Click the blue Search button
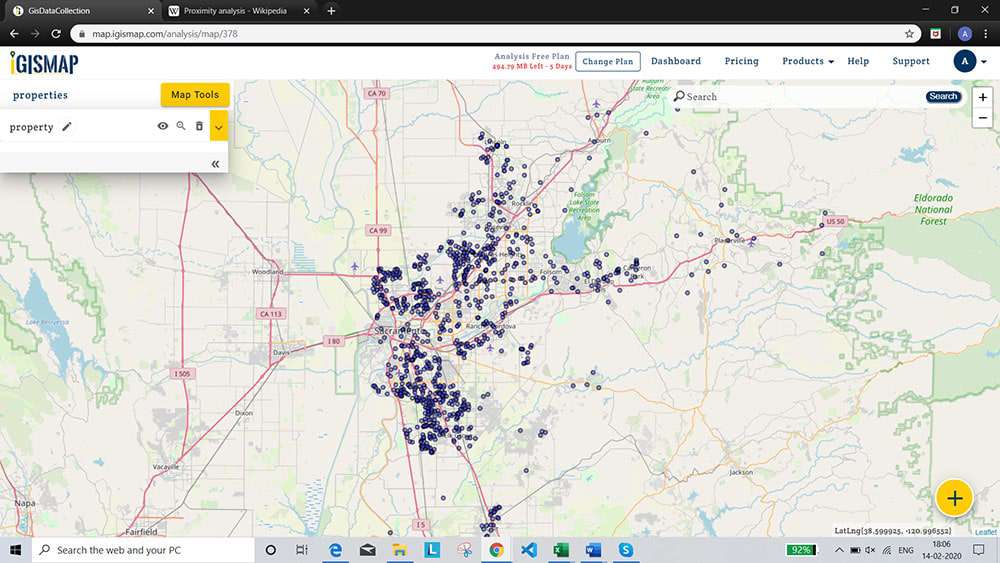Viewport: 1000px width, 563px height. [x=943, y=96]
